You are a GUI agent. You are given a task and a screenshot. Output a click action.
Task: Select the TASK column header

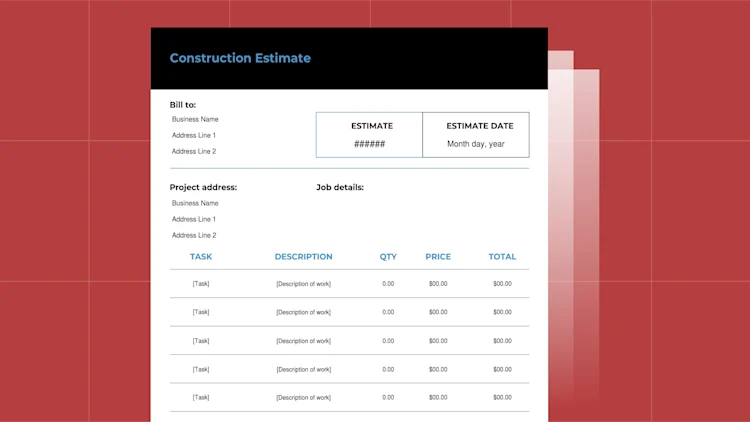pyautogui.click(x=201, y=256)
